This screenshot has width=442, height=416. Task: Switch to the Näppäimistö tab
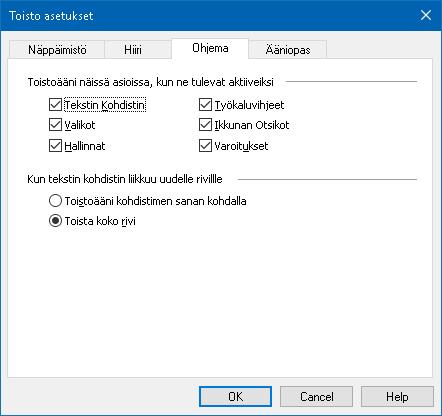point(57,50)
